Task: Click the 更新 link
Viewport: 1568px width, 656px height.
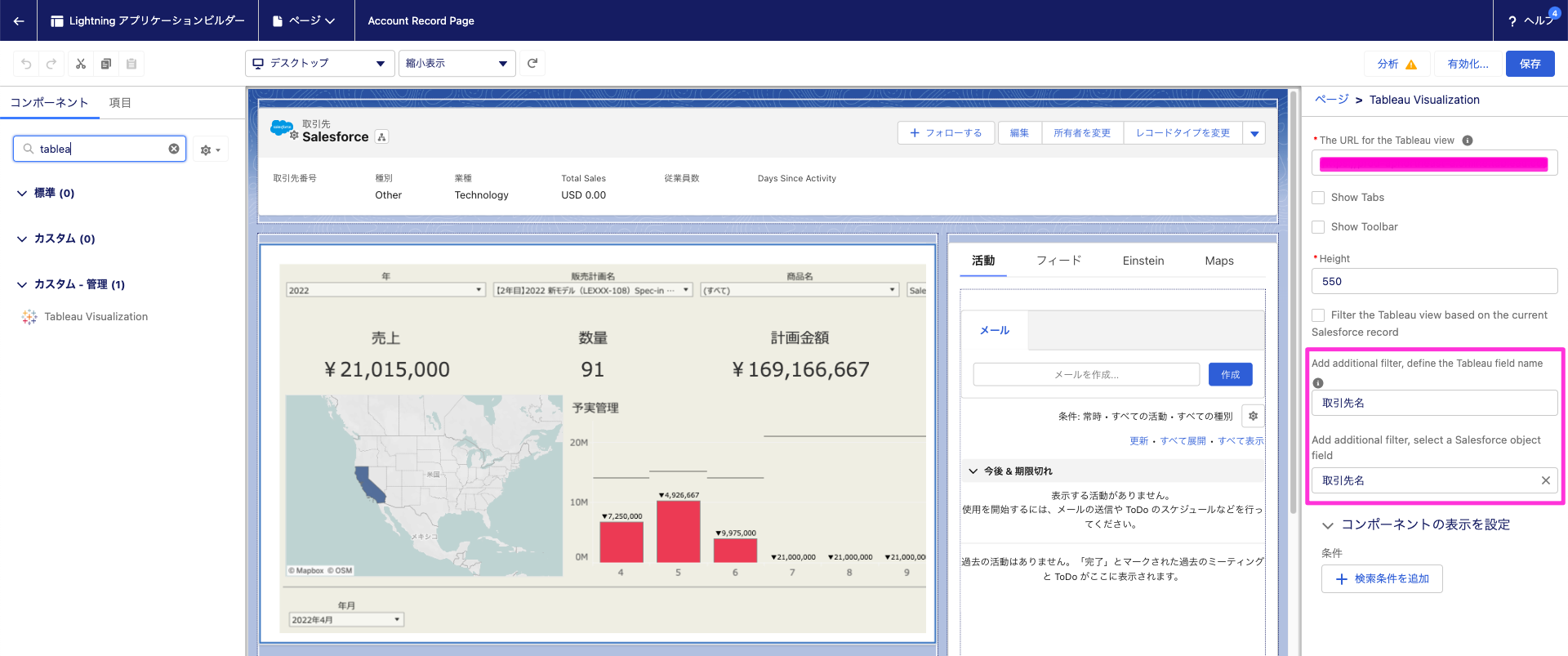Action: pos(1138,441)
